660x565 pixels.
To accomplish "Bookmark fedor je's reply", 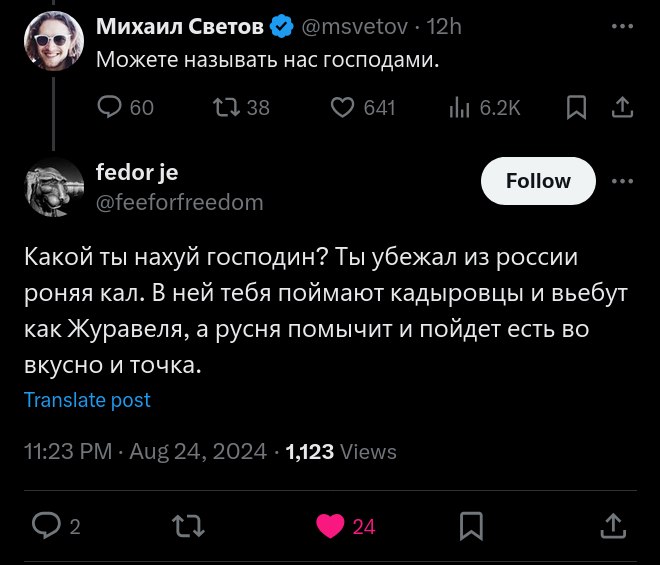I will point(472,525).
